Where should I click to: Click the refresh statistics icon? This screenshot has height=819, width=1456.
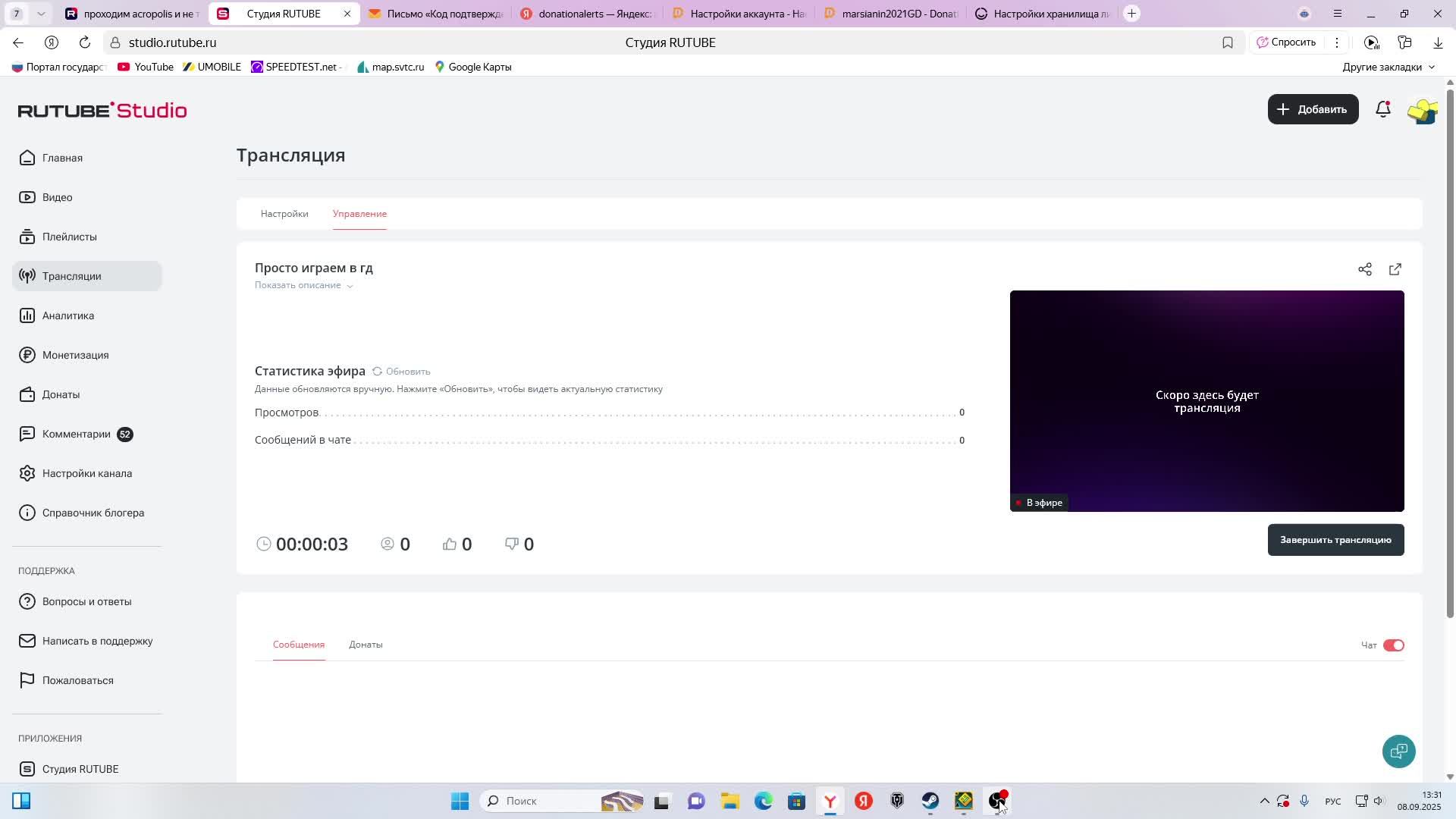(377, 372)
